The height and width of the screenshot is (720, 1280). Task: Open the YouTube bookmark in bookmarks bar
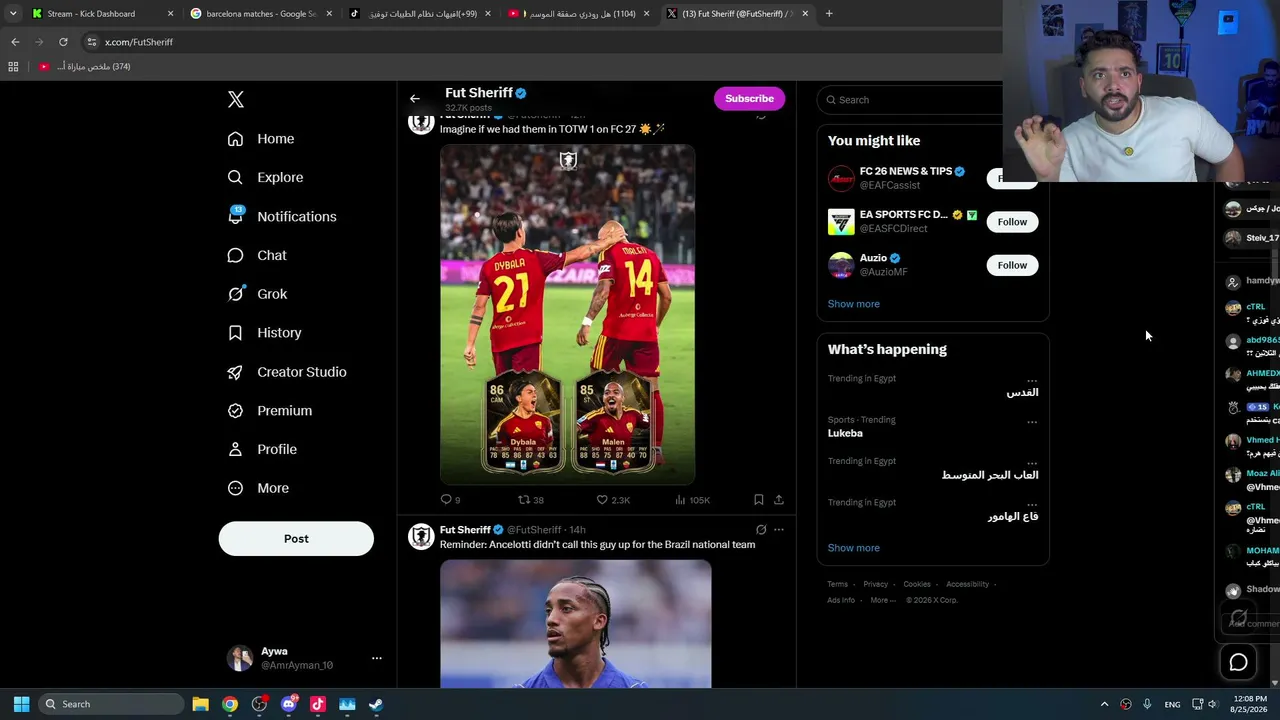pos(84,67)
